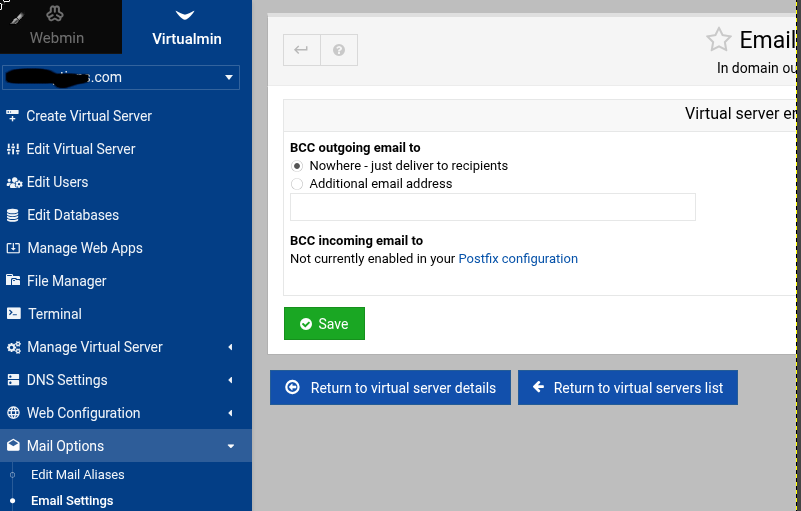Switch to the Webmin tab
This screenshot has width=801, height=511.
(x=56, y=27)
